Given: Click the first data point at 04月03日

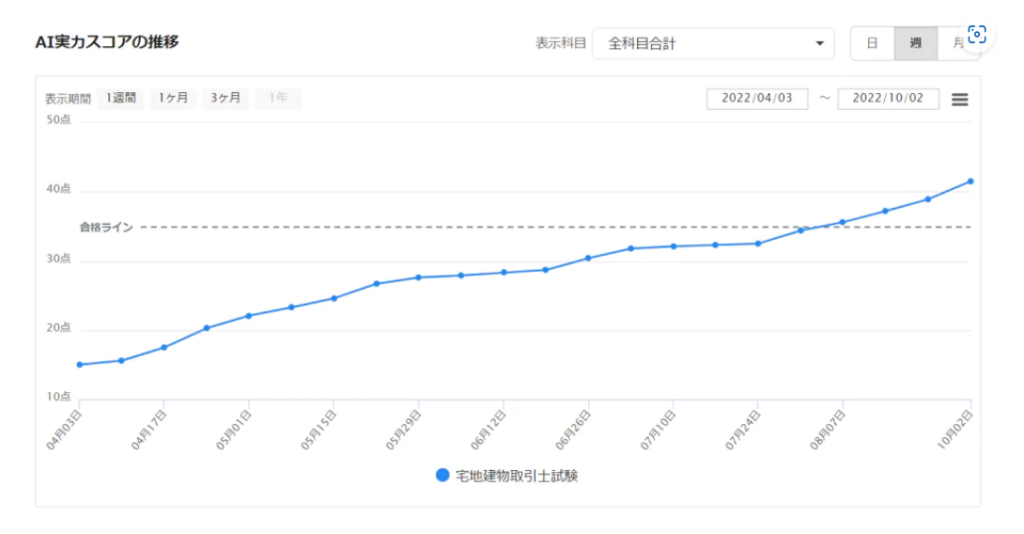Looking at the screenshot, I should [79, 364].
